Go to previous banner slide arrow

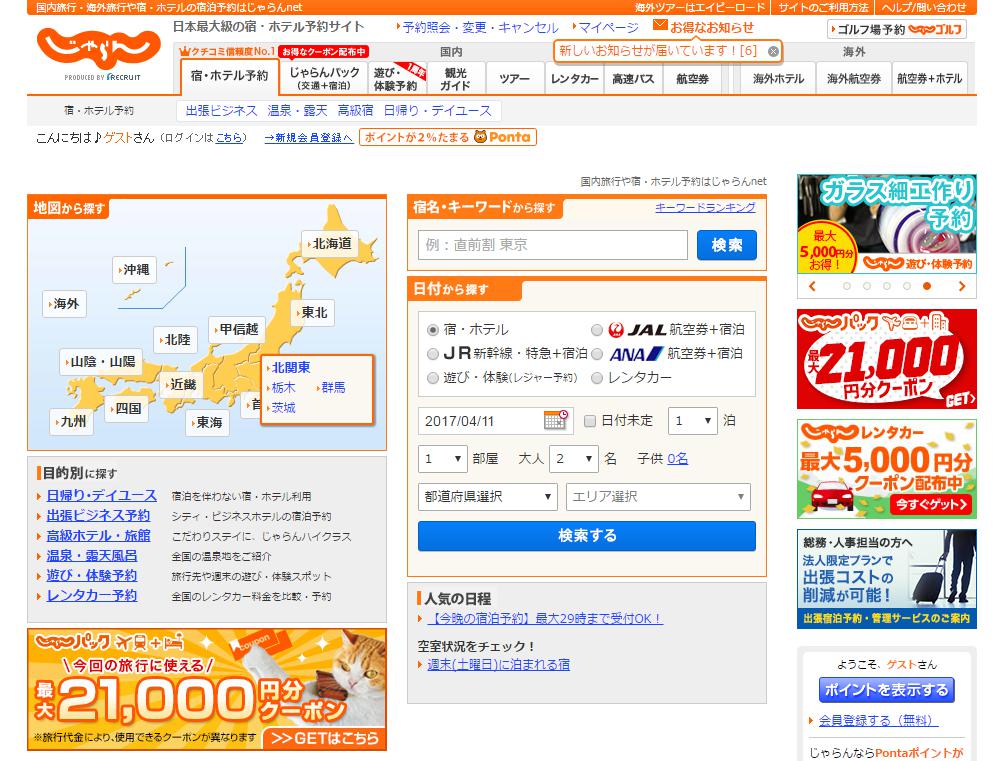tap(812, 286)
